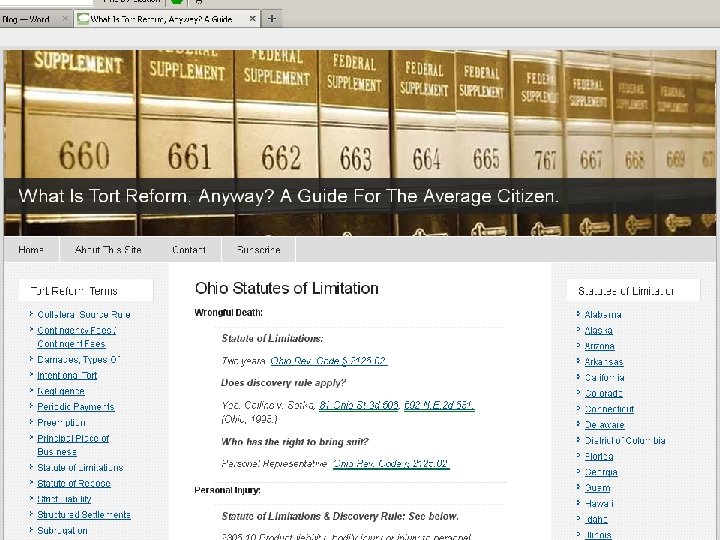Select California in the state list
Screen dimensions: 720x540
point(604,377)
